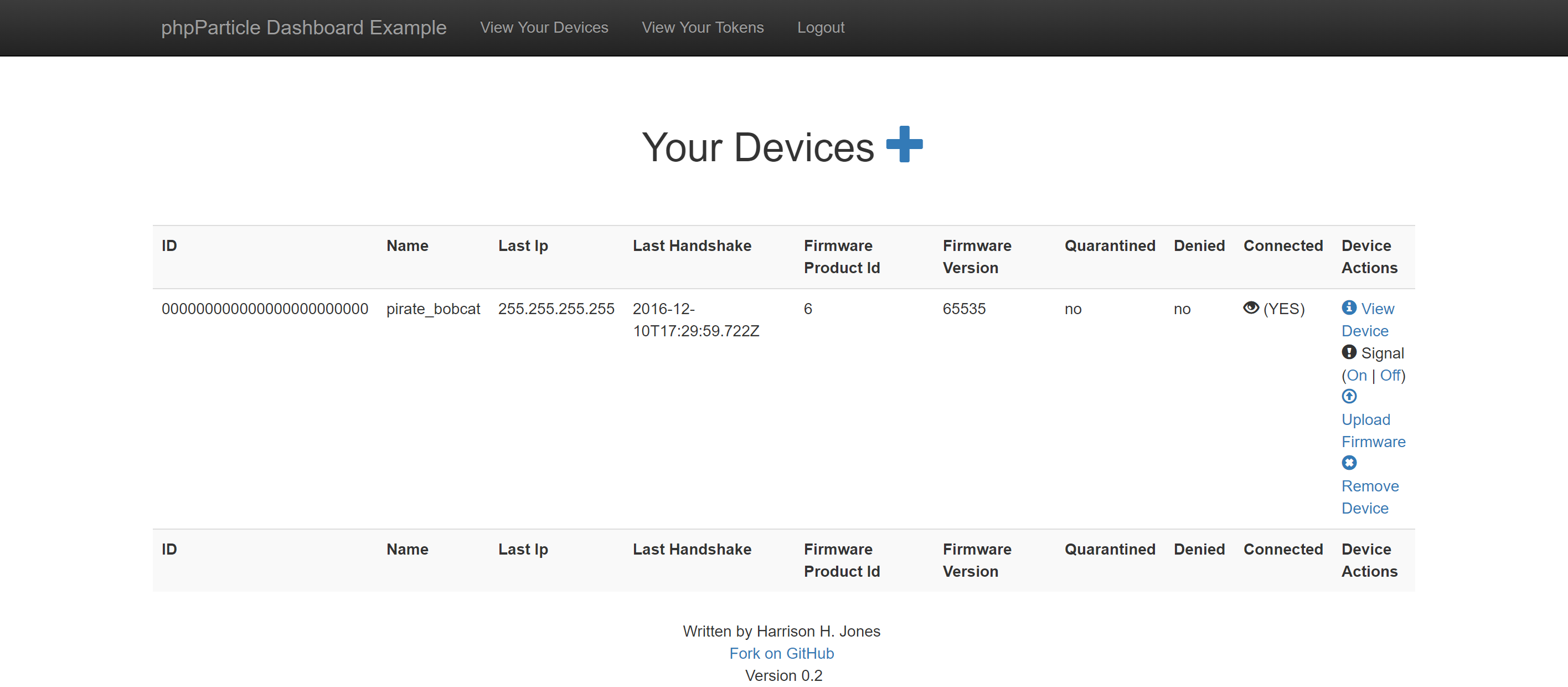Click Logout in the navbar
Screen dimensions: 1568x687
pos(821,27)
